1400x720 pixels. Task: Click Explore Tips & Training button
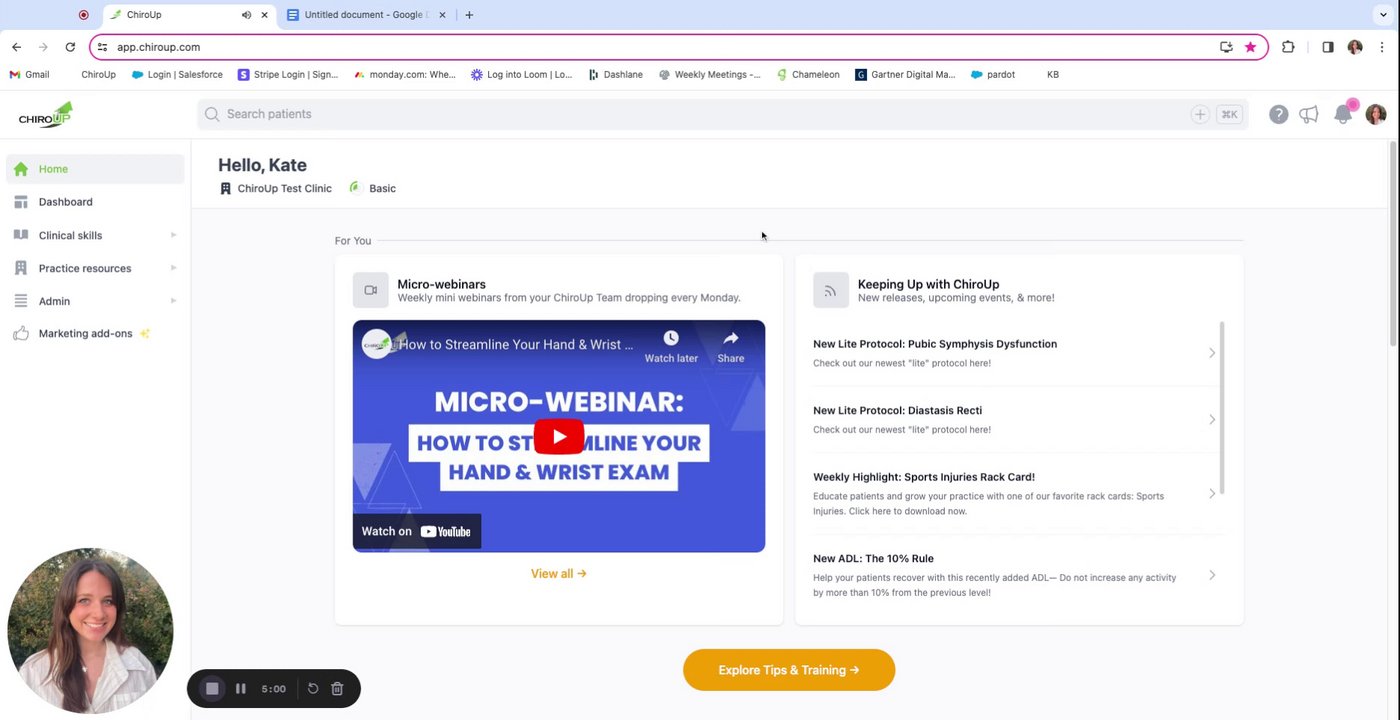(x=789, y=670)
